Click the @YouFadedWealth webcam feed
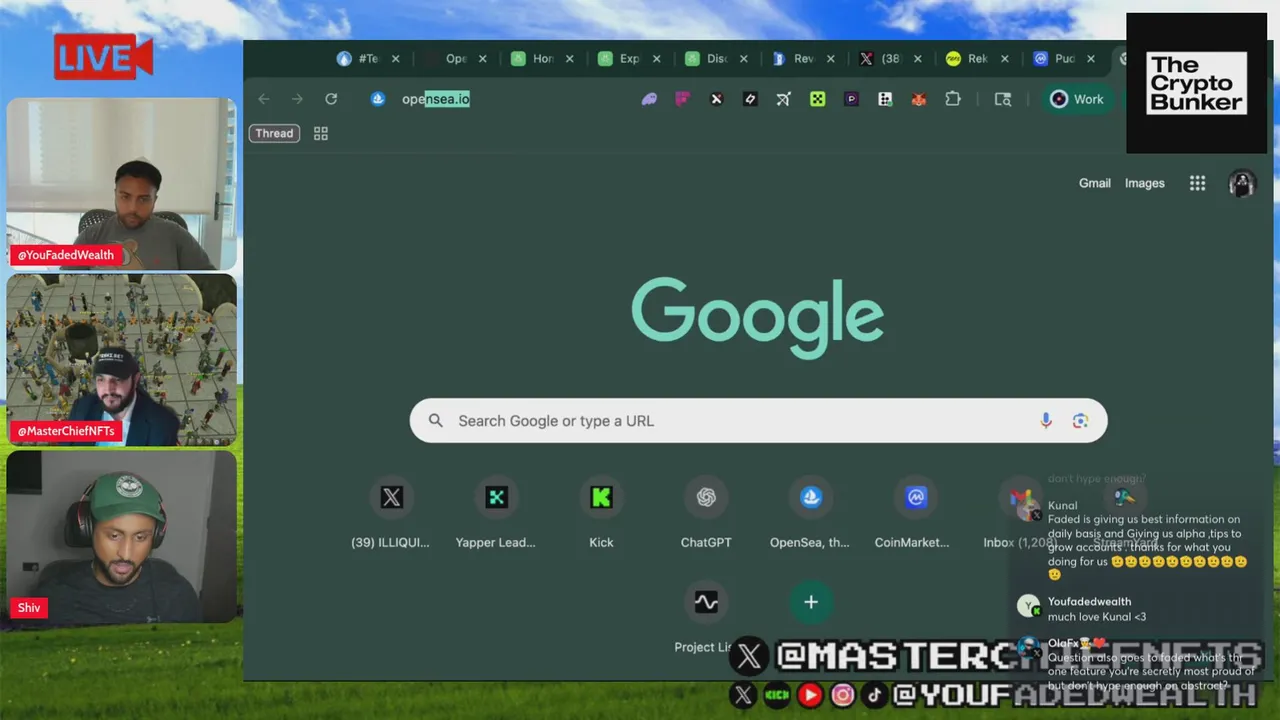The height and width of the screenshot is (720, 1280). [122, 184]
